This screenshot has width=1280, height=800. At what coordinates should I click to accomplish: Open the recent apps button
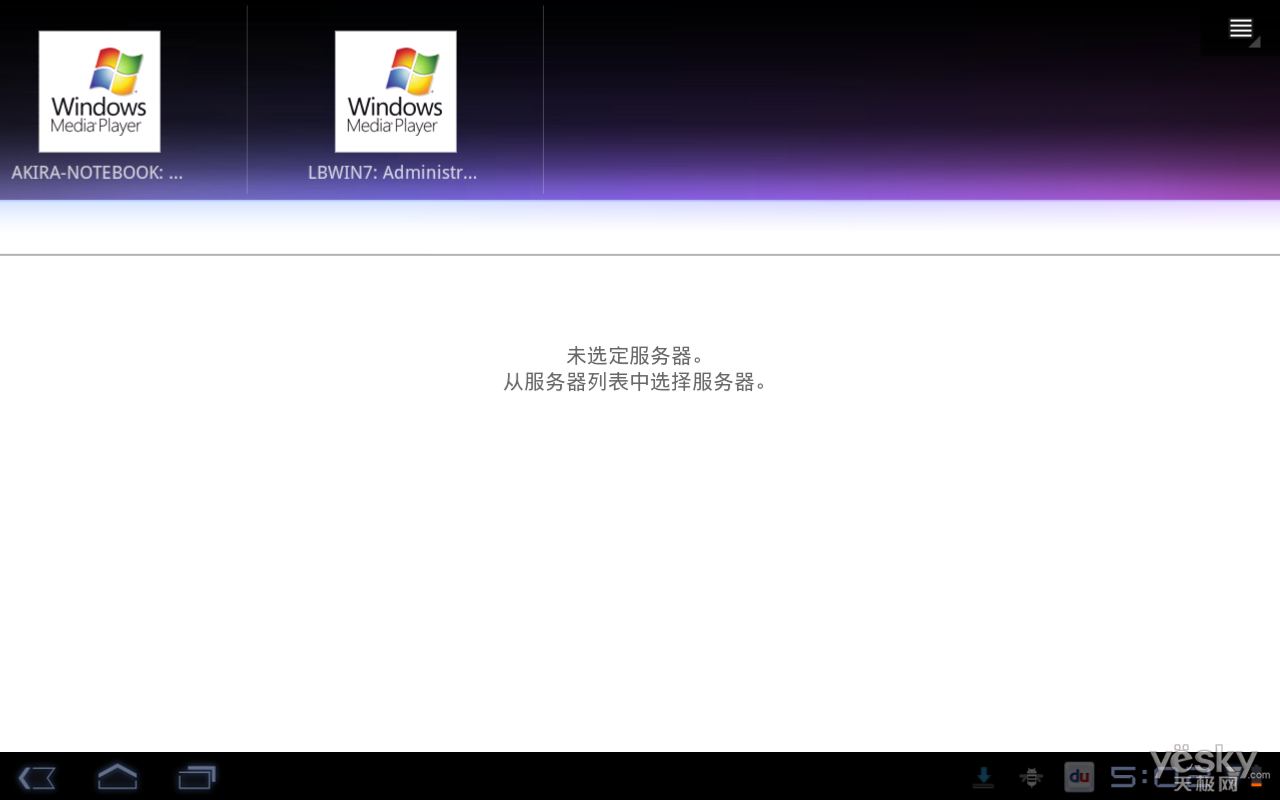coord(197,777)
